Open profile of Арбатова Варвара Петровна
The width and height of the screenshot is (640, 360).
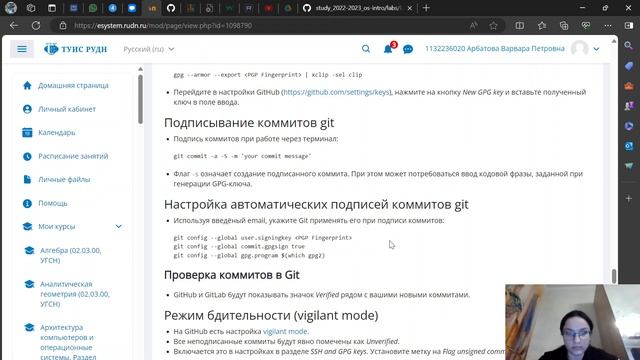pyautogui.click(x=495, y=49)
